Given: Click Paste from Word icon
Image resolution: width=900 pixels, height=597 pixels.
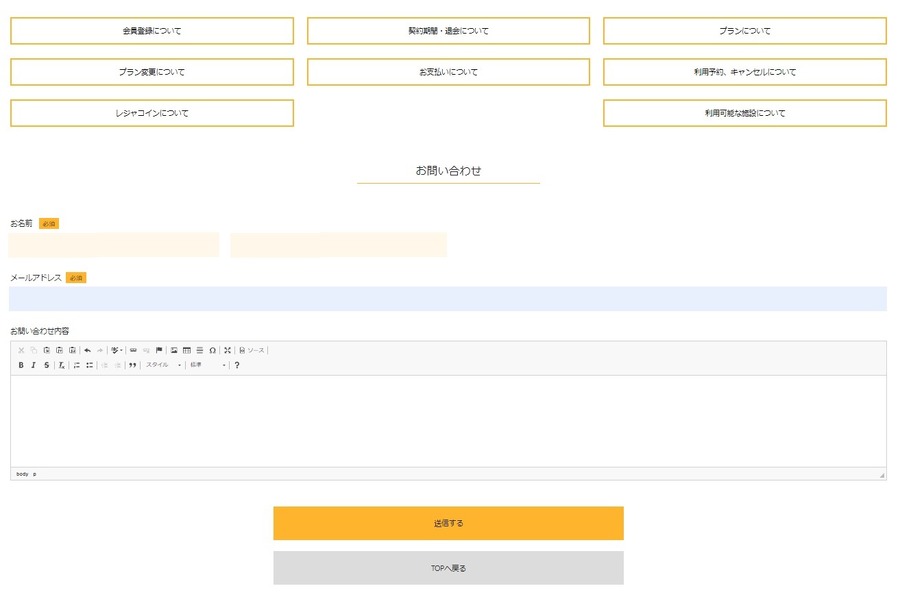Looking at the screenshot, I should pos(72,350).
